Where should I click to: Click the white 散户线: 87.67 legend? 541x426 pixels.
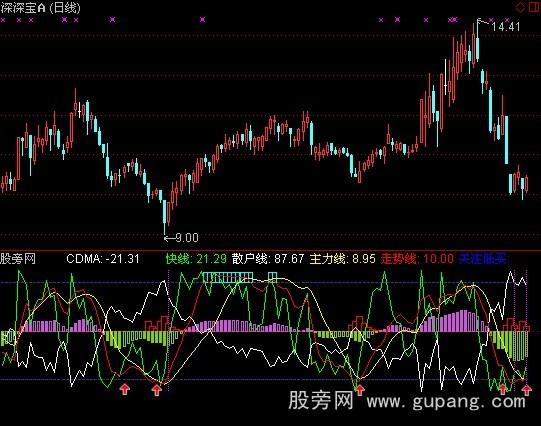tap(268, 259)
